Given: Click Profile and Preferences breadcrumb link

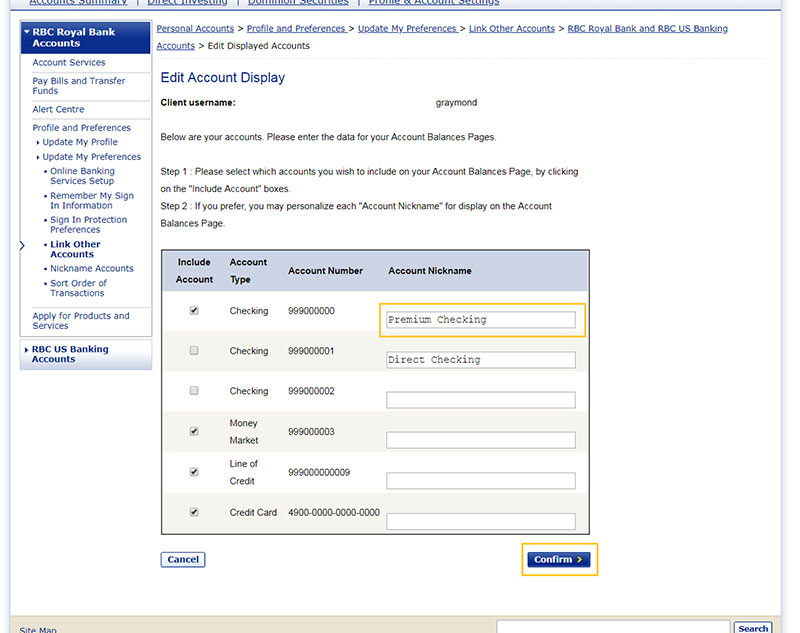Looking at the screenshot, I should 296,29.
